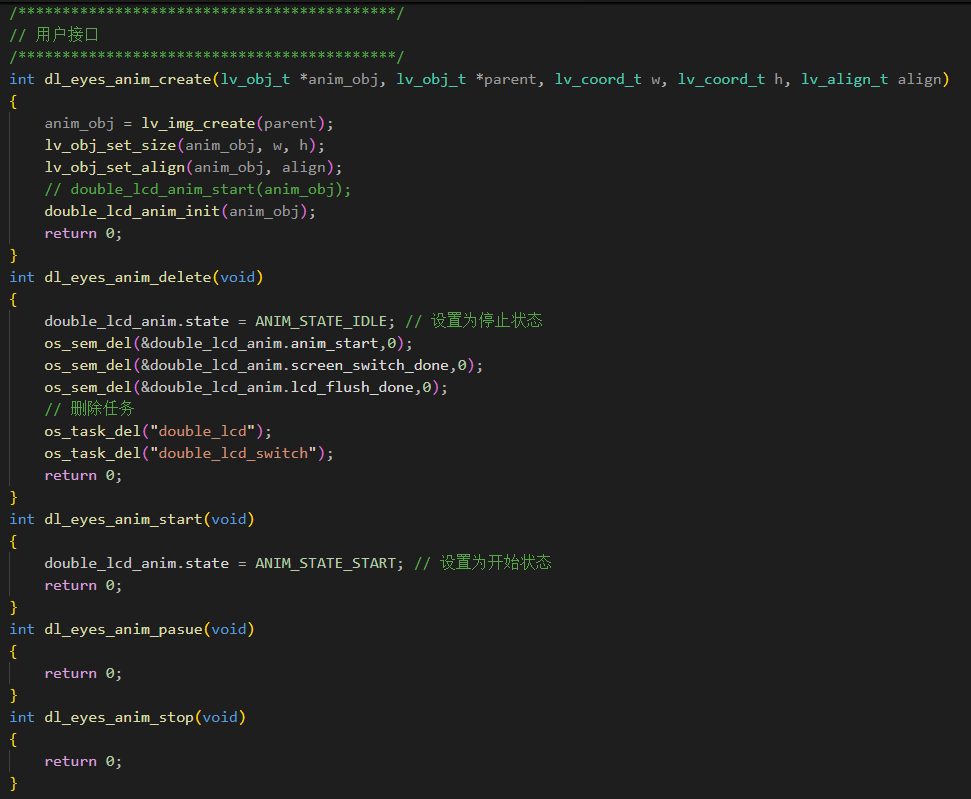The image size is (971, 799).
Task: Click 'anim_start' in the first os_sem_del call
Action: click(334, 343)
